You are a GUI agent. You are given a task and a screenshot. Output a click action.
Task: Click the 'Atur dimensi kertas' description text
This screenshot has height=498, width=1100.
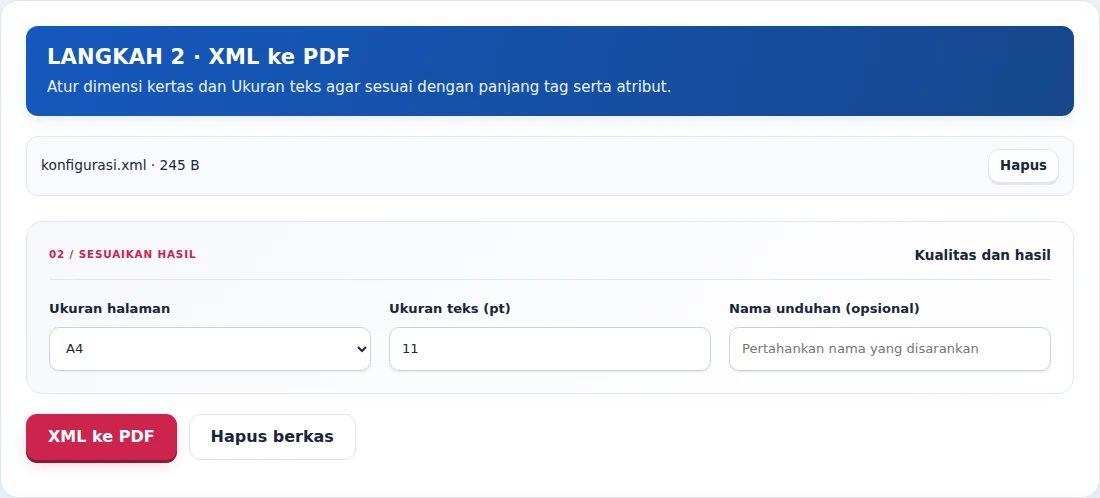pos(359,87)
